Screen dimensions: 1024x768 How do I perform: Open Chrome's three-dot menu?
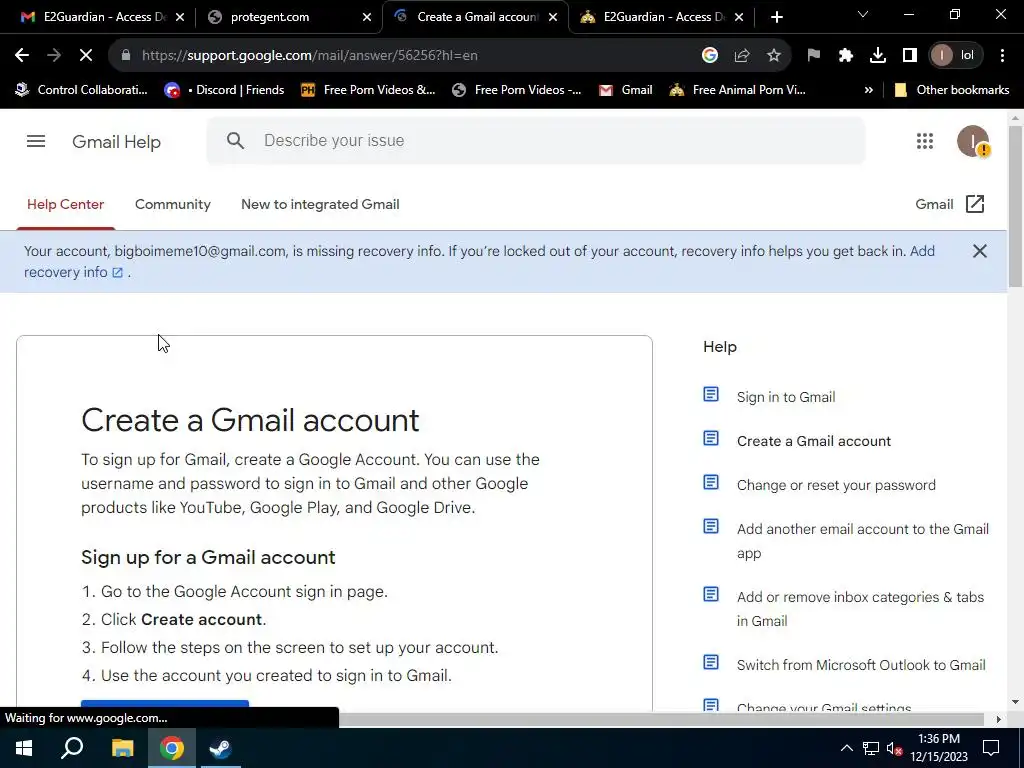pos(1002,56)
